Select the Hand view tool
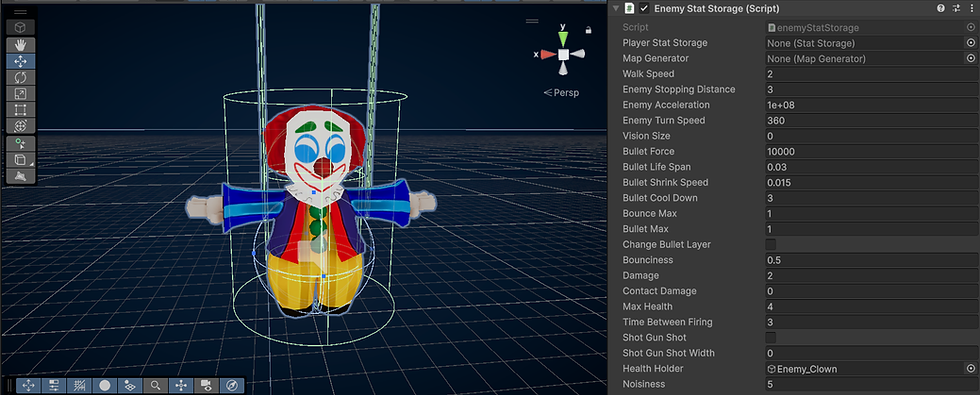The width and height of the screenshot is (980, 395). tap(20, 45)
